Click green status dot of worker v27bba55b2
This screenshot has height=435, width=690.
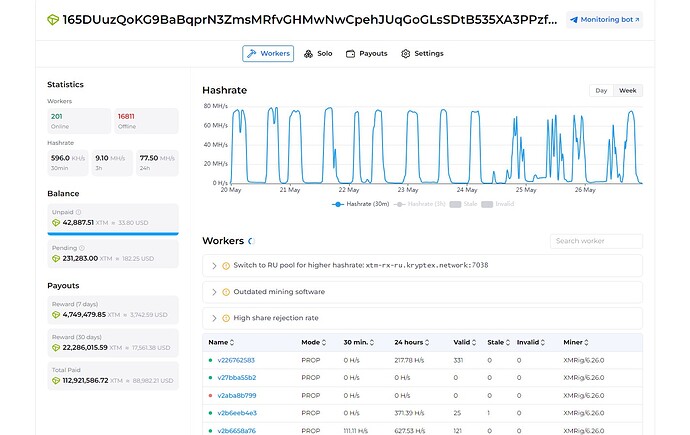[x=210, y=378]
